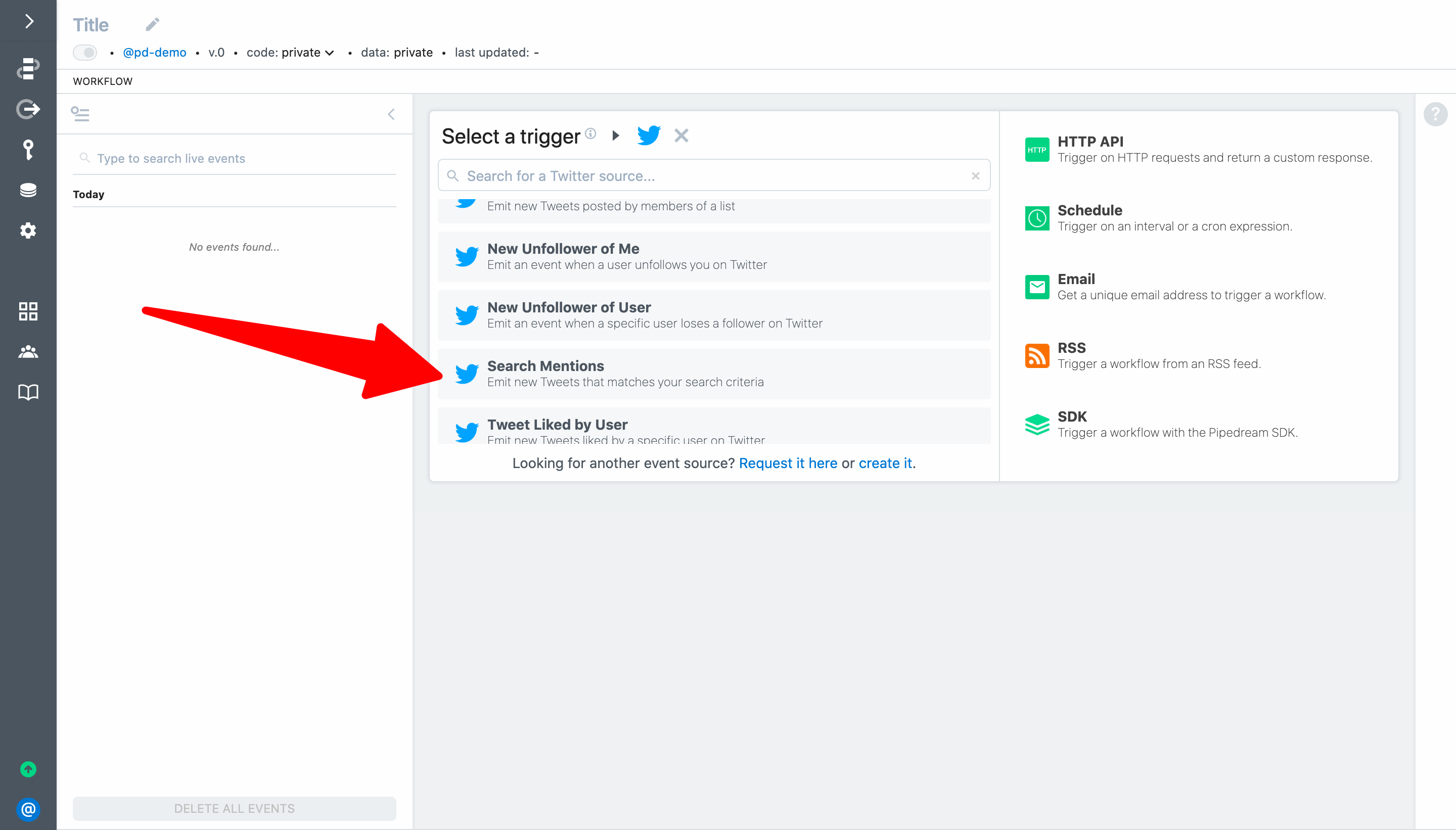1456x830 pixels.
Task: Expand the left sidebar navigation
Action: coord(28,22)
